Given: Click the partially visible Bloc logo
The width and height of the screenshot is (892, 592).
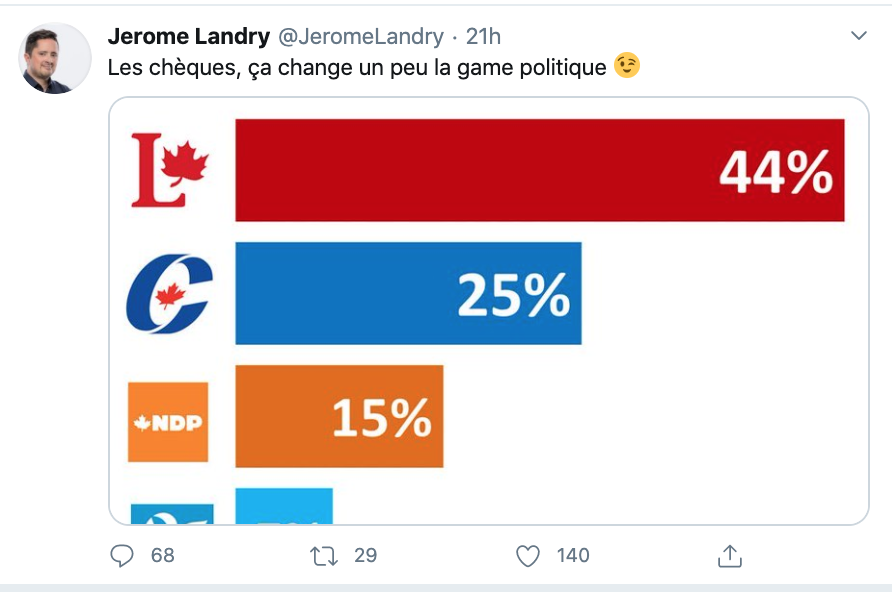Looking at the screenshot, I should pyautogui.click(x=172, y=513).
